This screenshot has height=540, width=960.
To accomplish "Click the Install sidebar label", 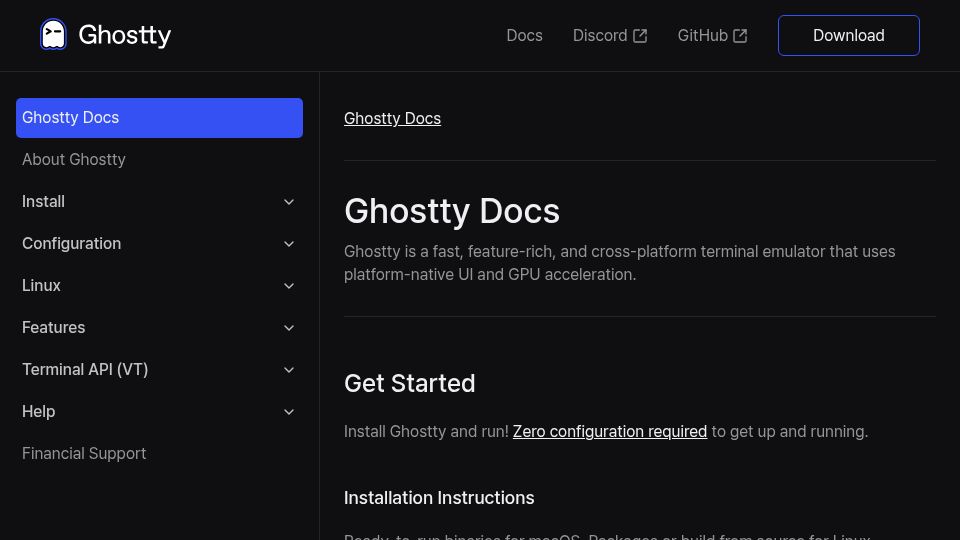I will point(43,201).
